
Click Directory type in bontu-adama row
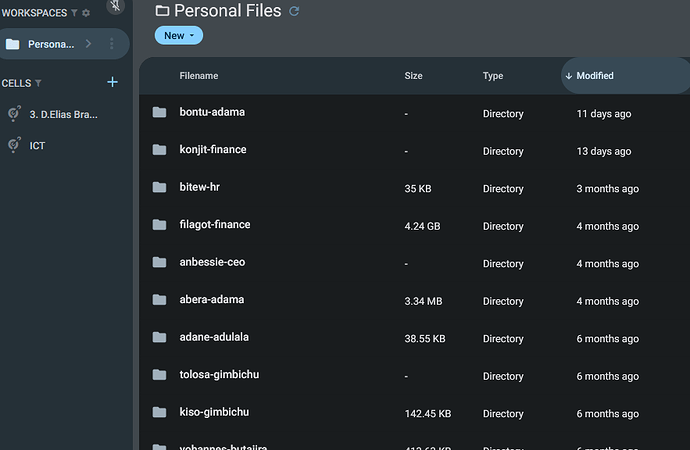(x=503, y=114)
